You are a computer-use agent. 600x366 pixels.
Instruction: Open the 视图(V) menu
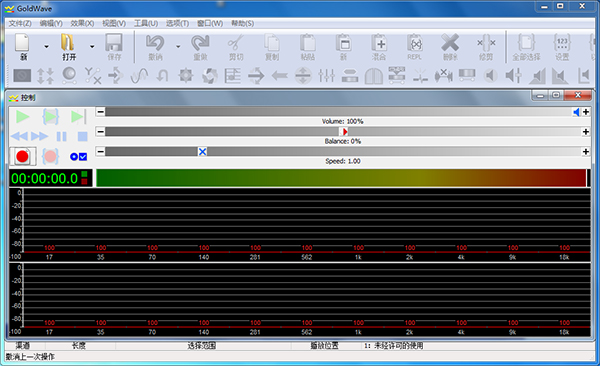114,23
